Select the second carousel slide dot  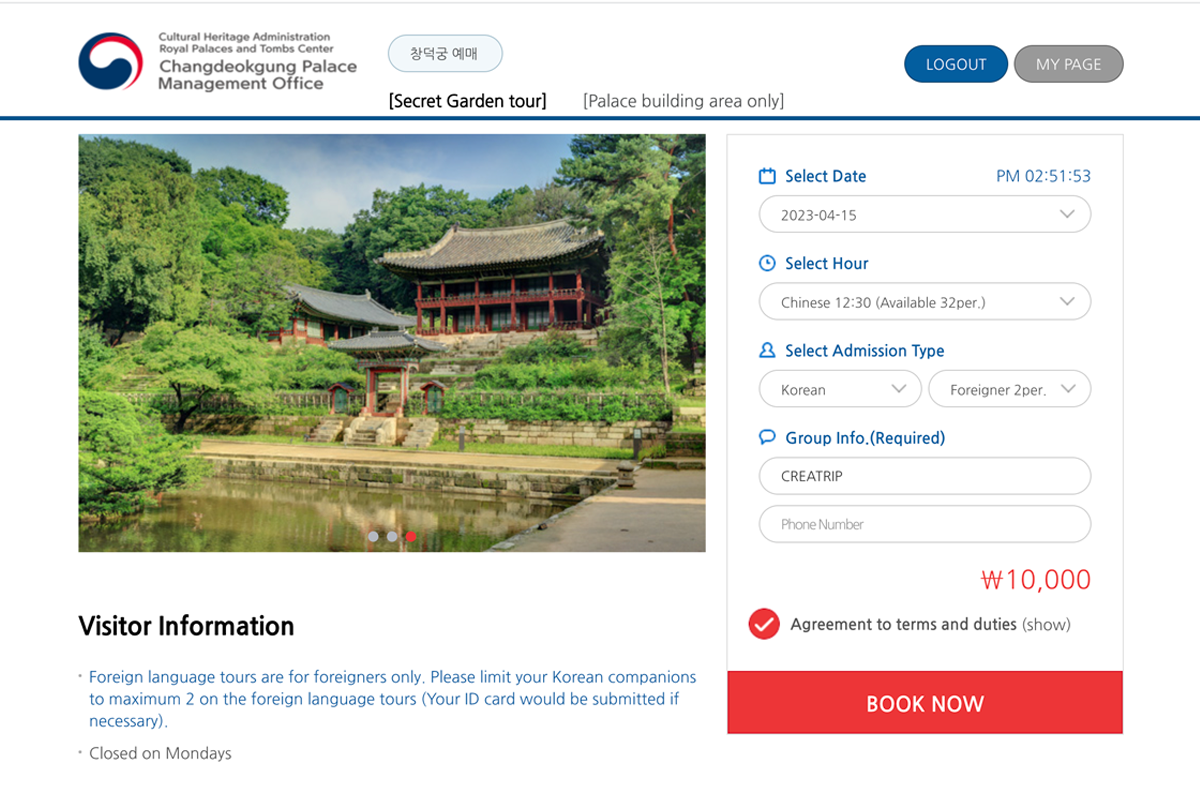(392, 537)
